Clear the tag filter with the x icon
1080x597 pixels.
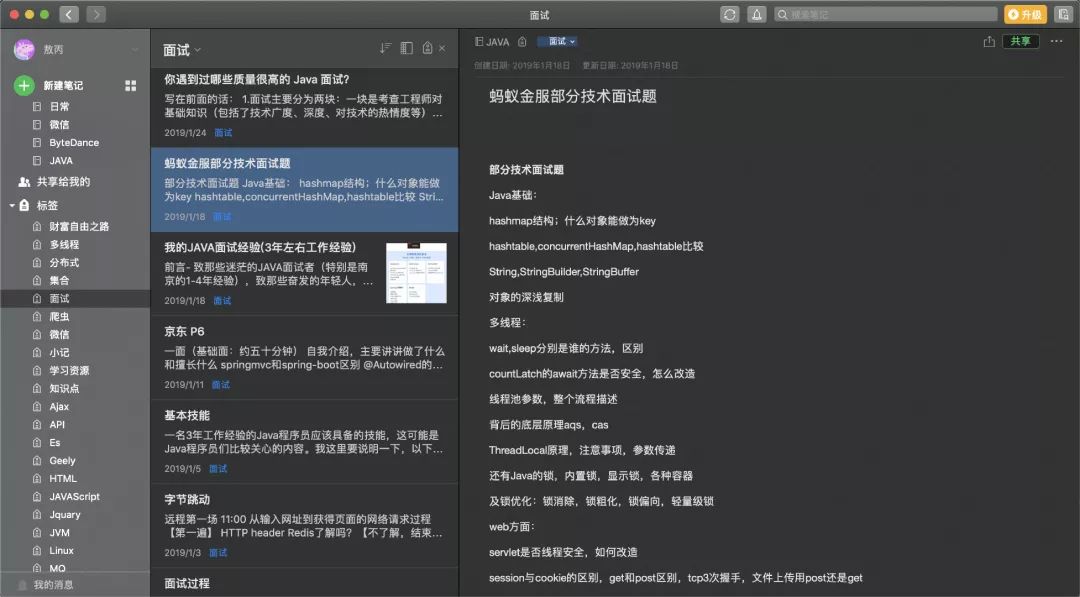(x=442, y=48)
